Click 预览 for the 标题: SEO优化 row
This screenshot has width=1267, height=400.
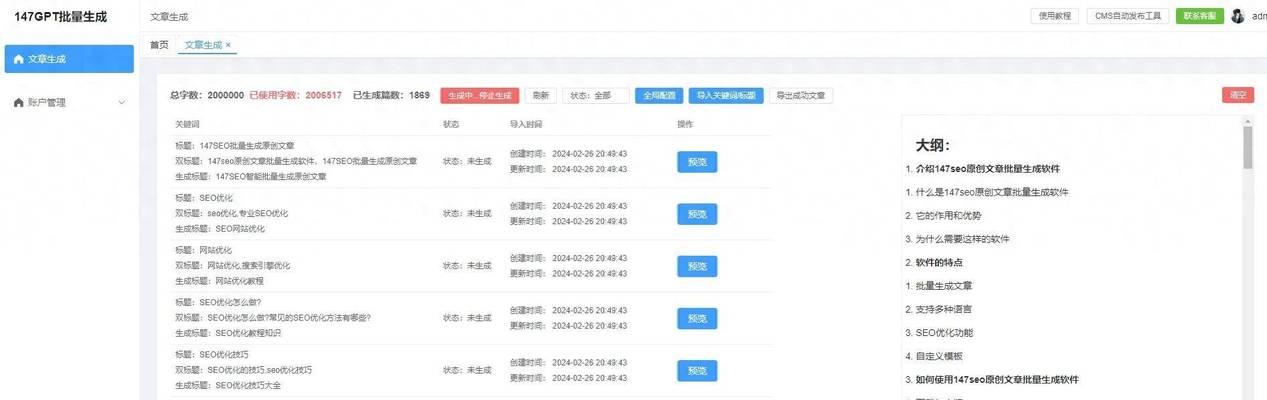[x=697, y=214]
